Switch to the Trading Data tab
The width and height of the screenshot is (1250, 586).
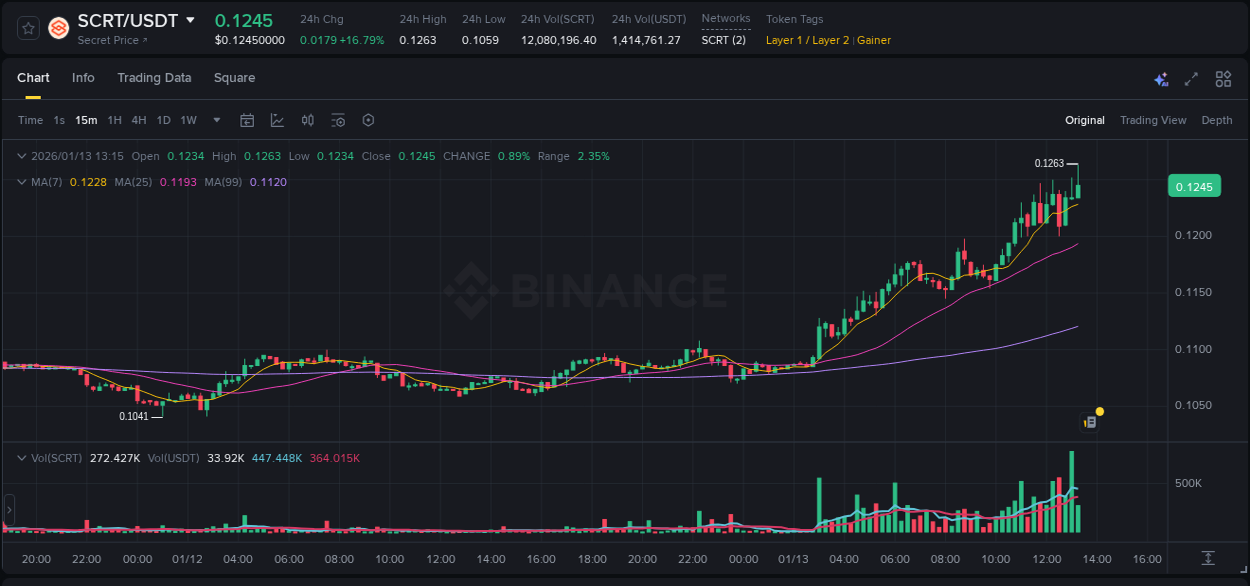154,78
